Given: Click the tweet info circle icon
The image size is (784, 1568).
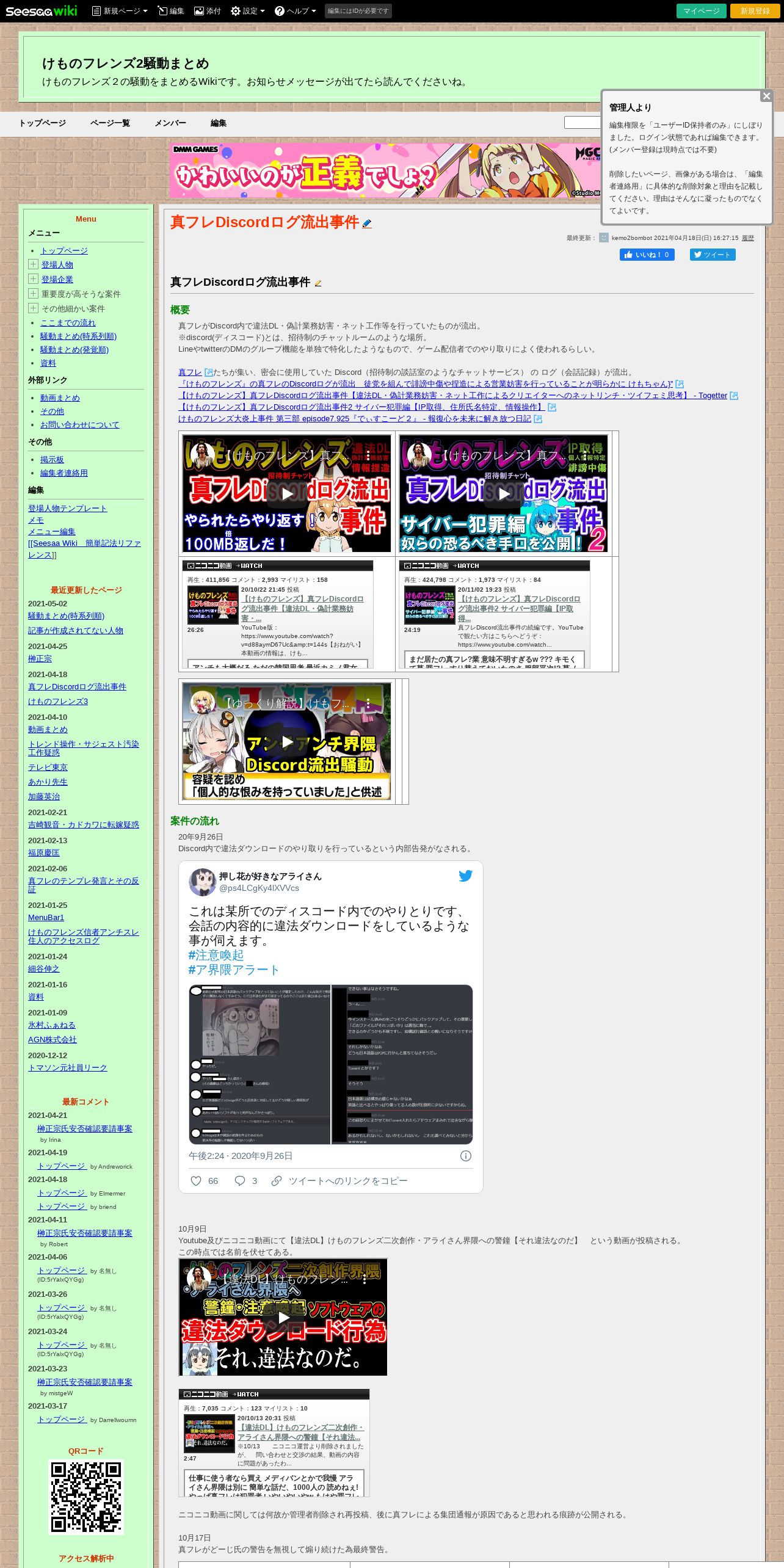Looking at the screenshot, I should click(465, 1156).
